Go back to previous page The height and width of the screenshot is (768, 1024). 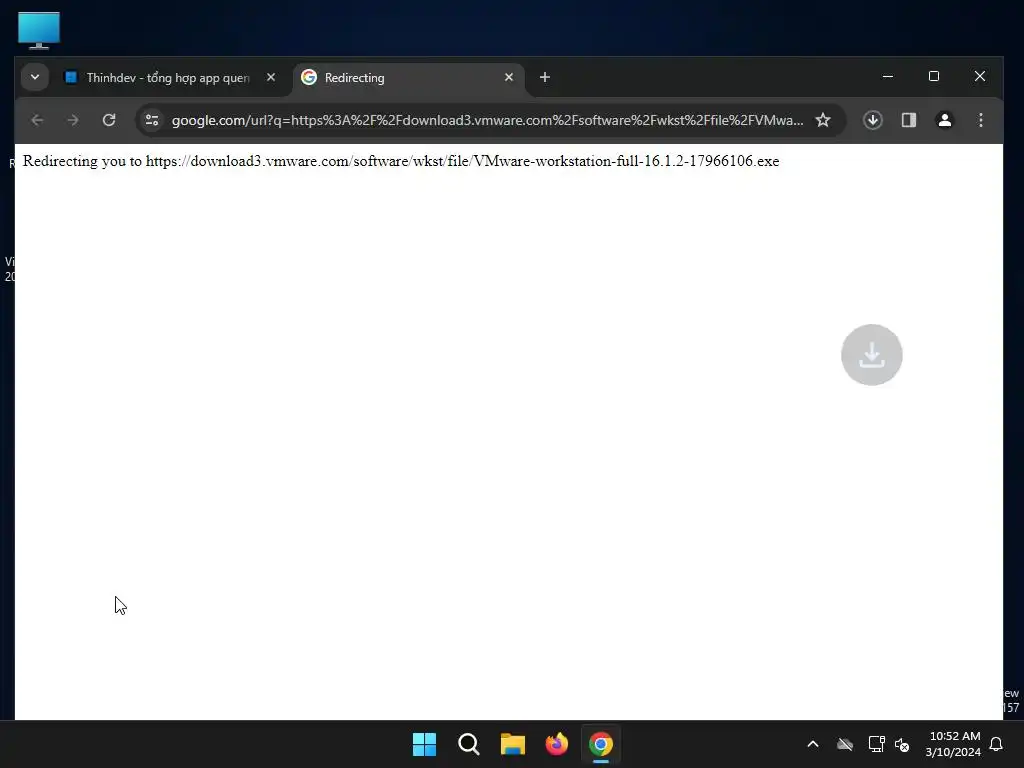(x=37, y=120)
